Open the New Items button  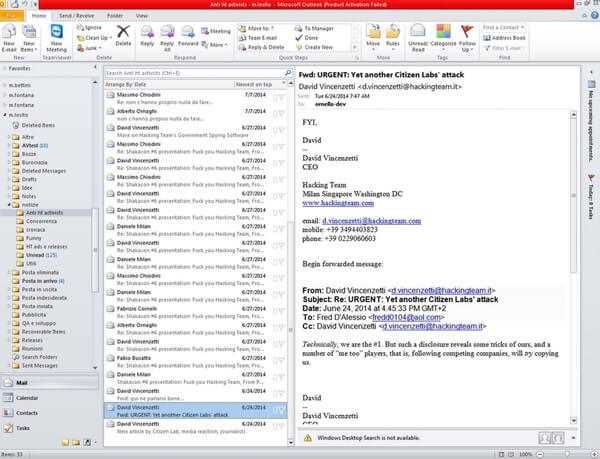29,39
